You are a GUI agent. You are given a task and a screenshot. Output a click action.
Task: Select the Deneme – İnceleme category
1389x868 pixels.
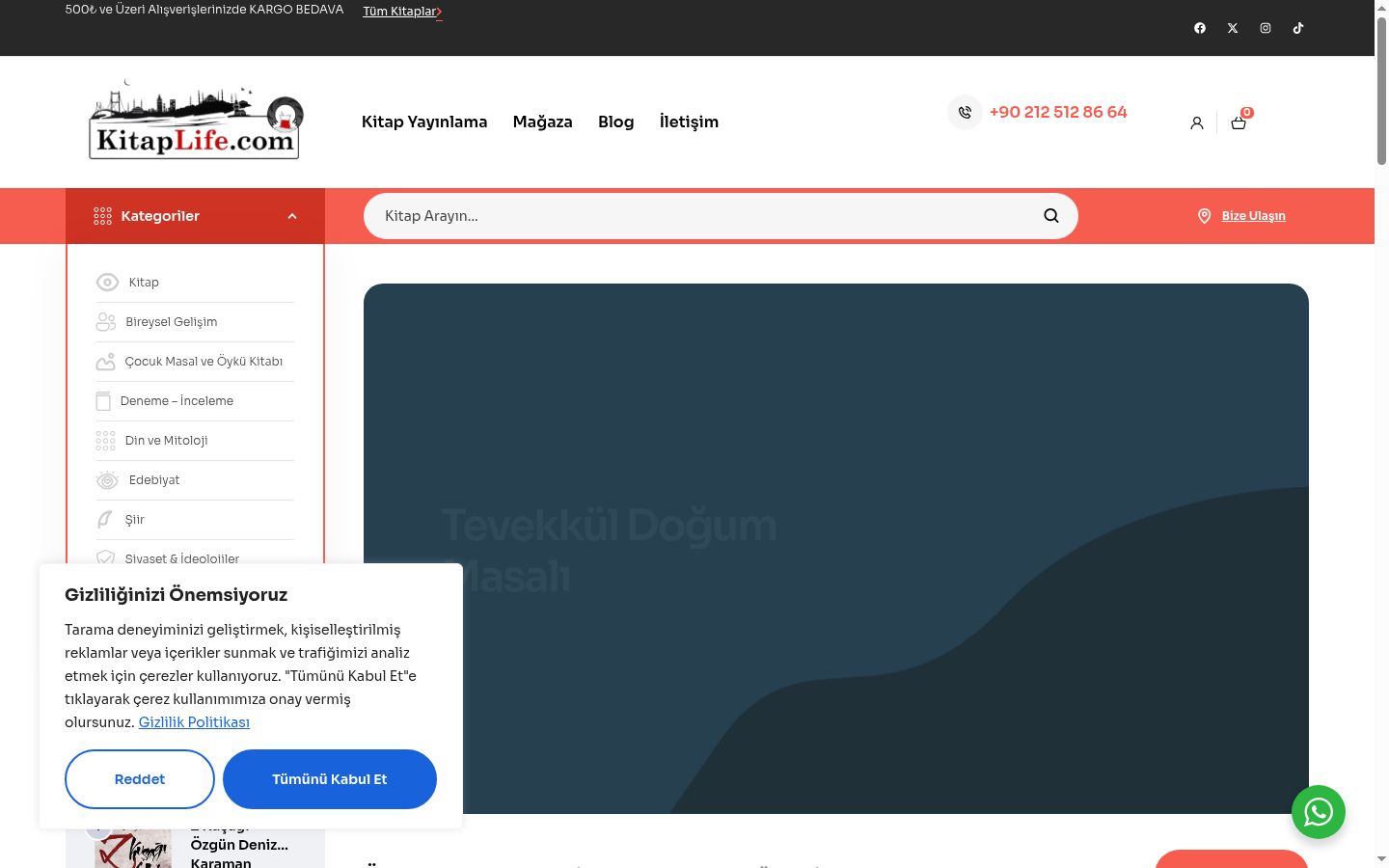pyautogui.click(x=177, y=401)
